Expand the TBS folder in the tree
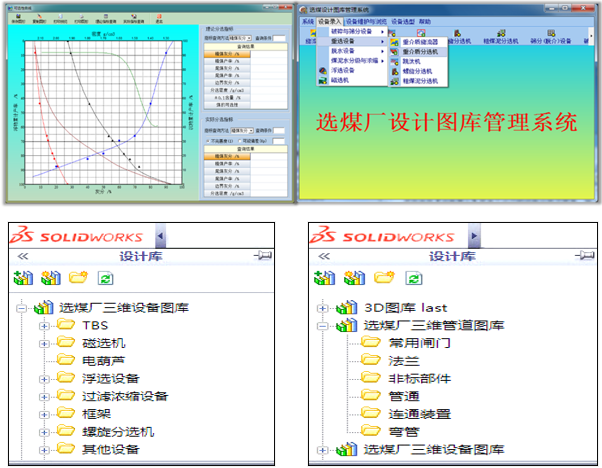 click(x=42, y=325)
